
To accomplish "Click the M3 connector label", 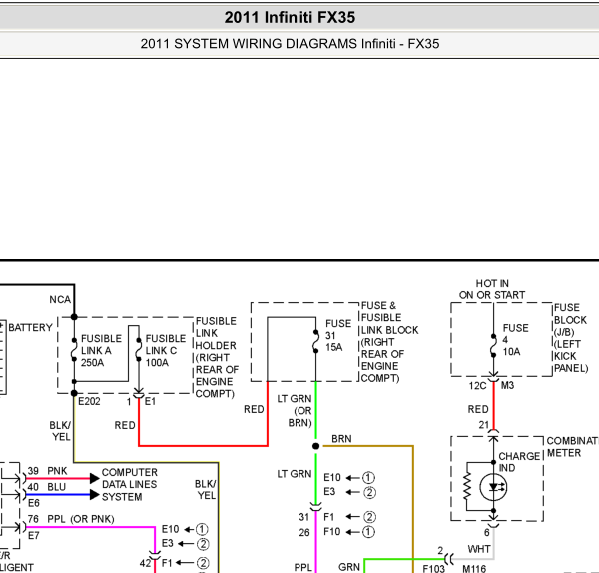I will tap(507, 385).
